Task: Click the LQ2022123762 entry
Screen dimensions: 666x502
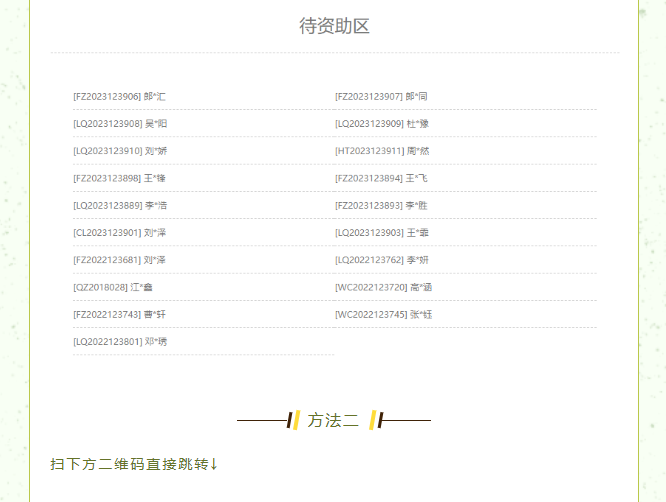Action: click(x=382, y=260)
